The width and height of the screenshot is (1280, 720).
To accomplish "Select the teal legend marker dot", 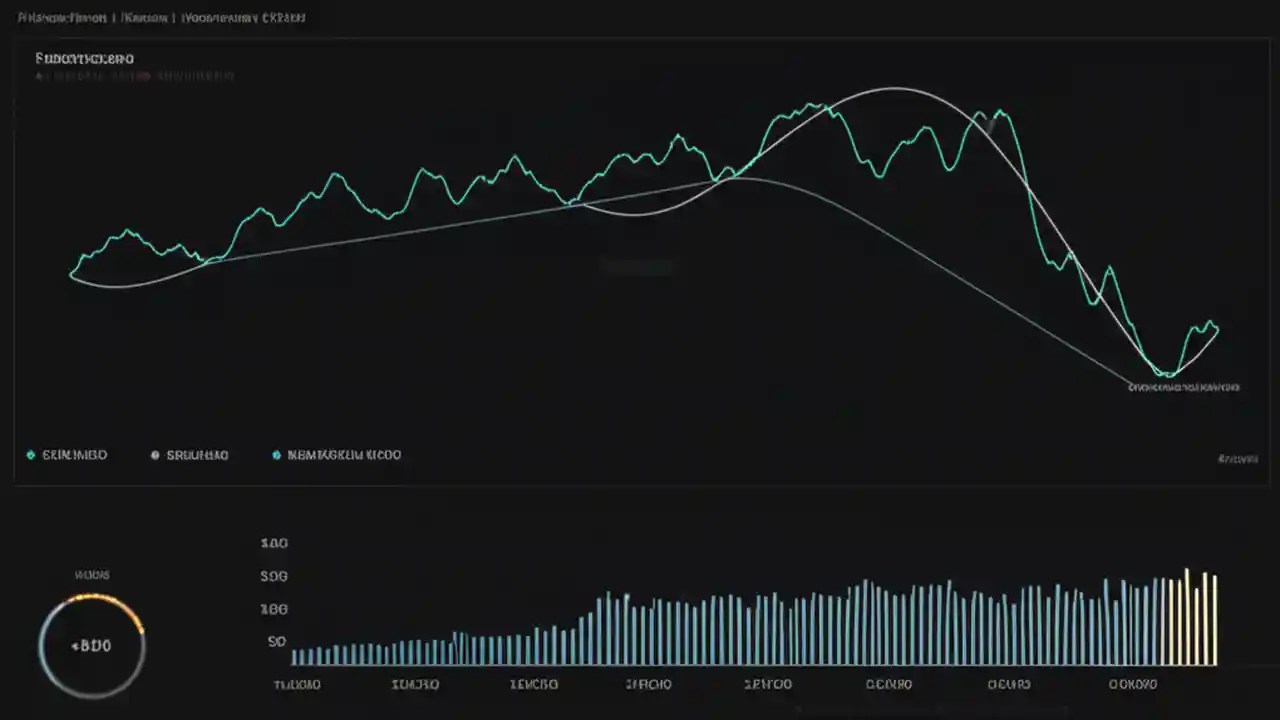I will click(31, 455).
